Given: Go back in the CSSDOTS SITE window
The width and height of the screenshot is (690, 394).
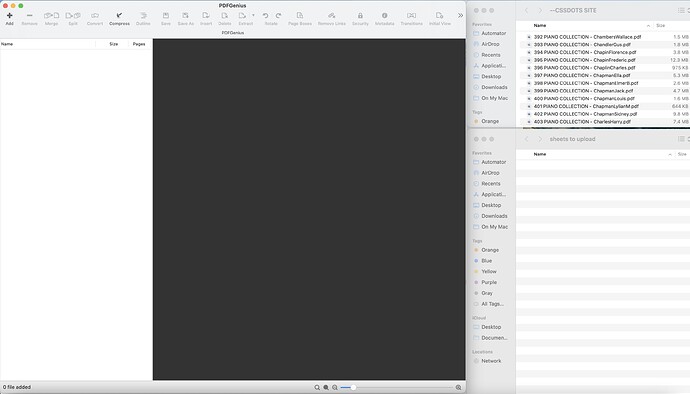Looking at the screenshot, I should click(x=526, y=10).
